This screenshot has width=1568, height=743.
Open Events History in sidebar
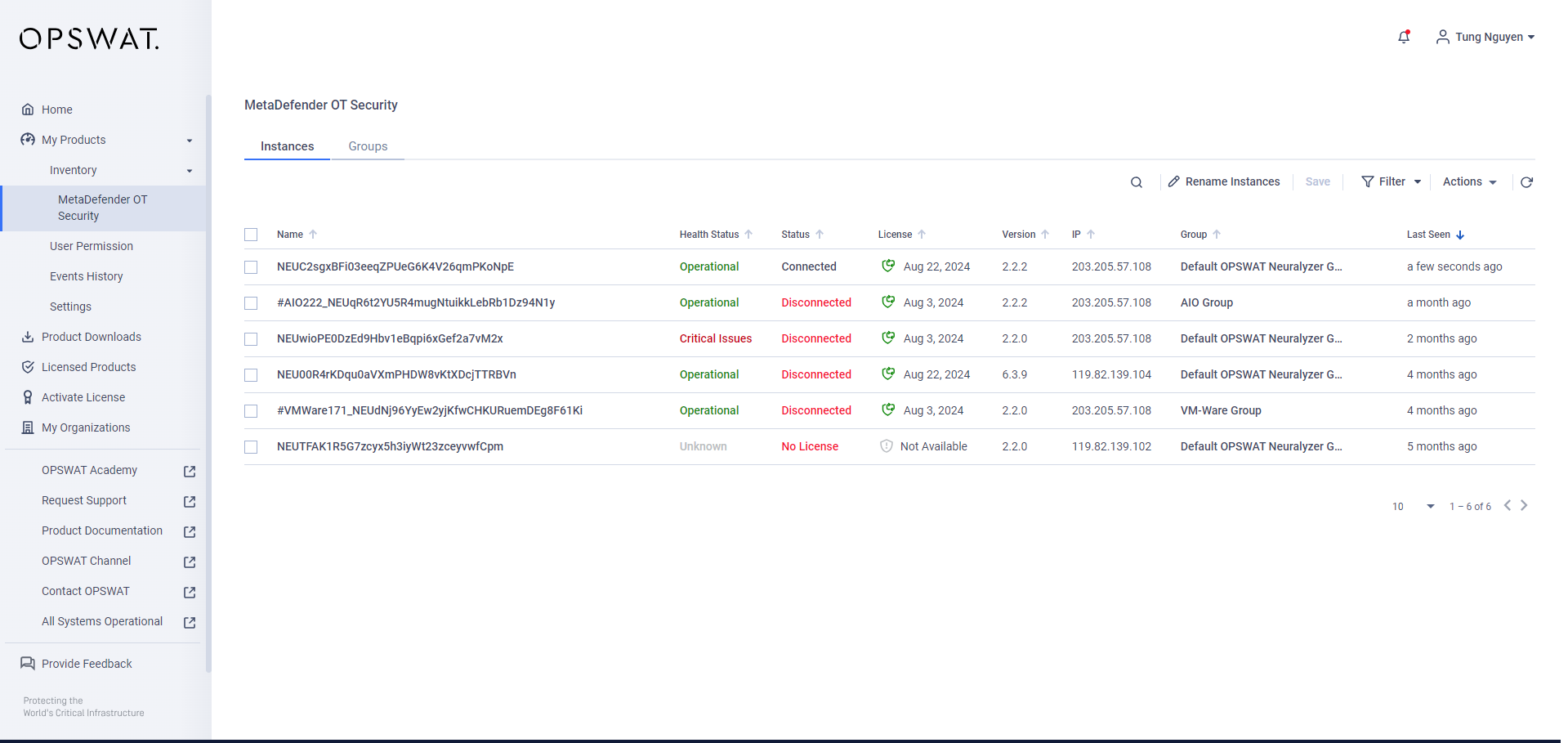pos(87,276)
